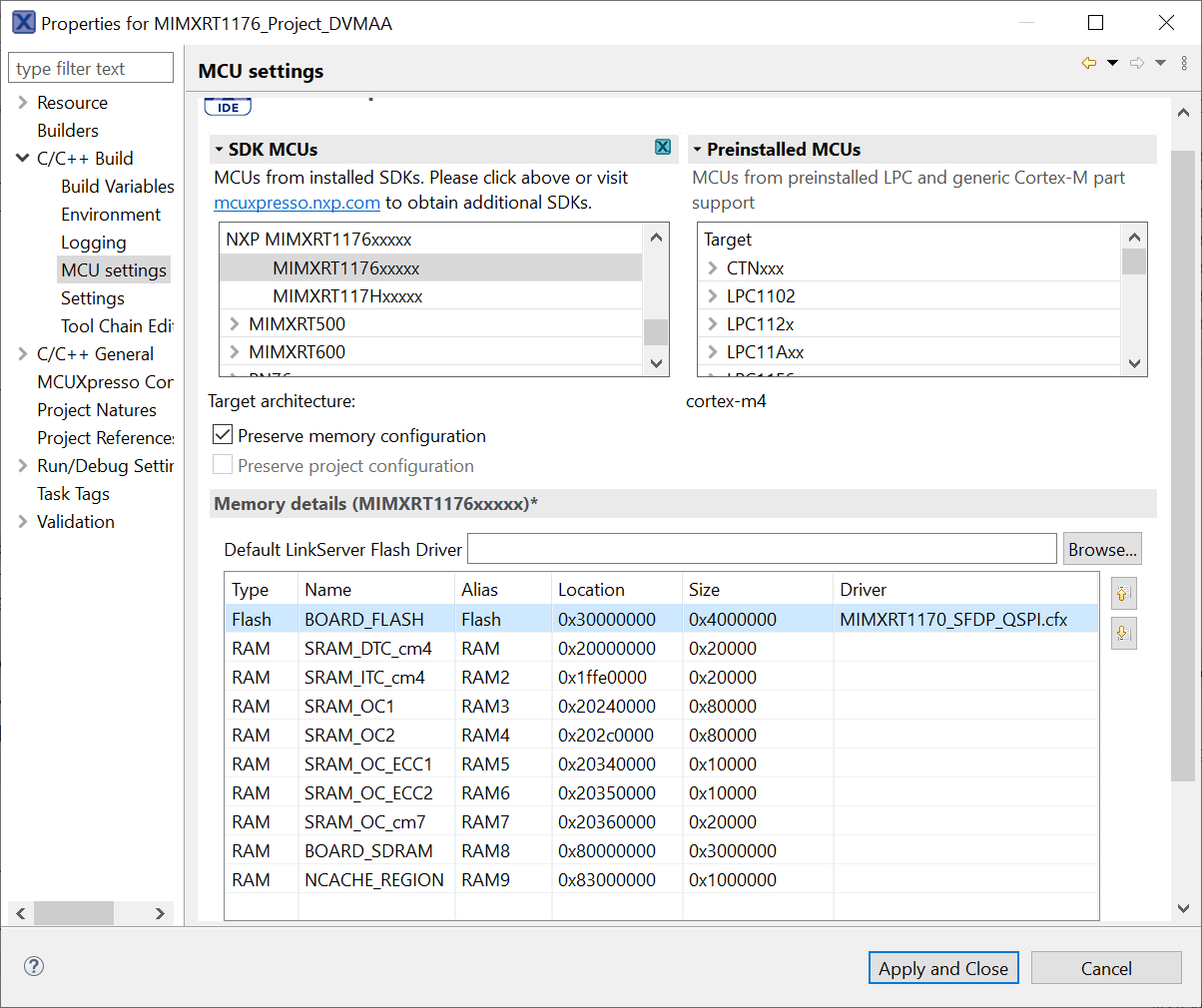Navigate back using the yellow back arrow icon
The image size is (1202, 1008).
(x=1088, y=63)
